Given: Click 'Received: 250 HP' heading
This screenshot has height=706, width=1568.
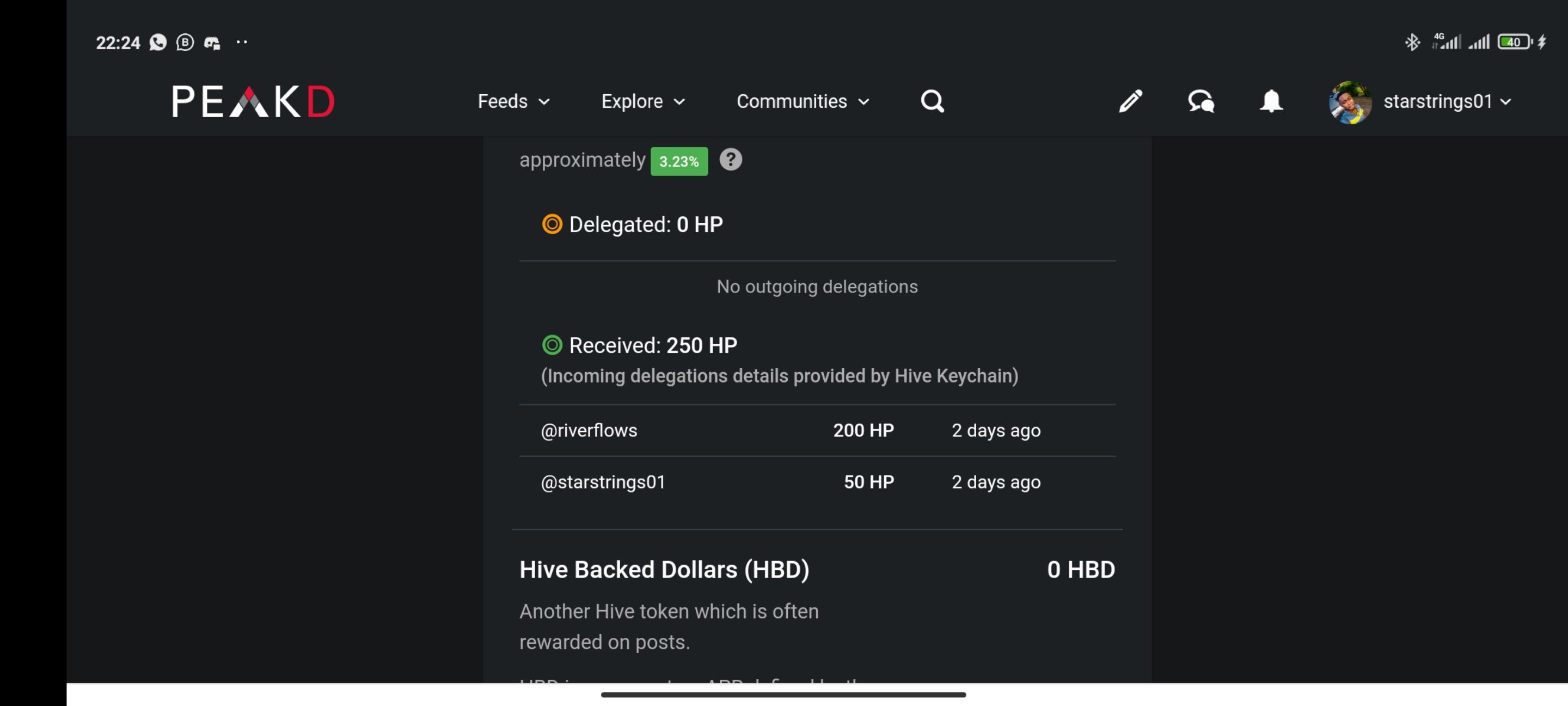Looking at the screenshot, I should click(x=653, y=345).
